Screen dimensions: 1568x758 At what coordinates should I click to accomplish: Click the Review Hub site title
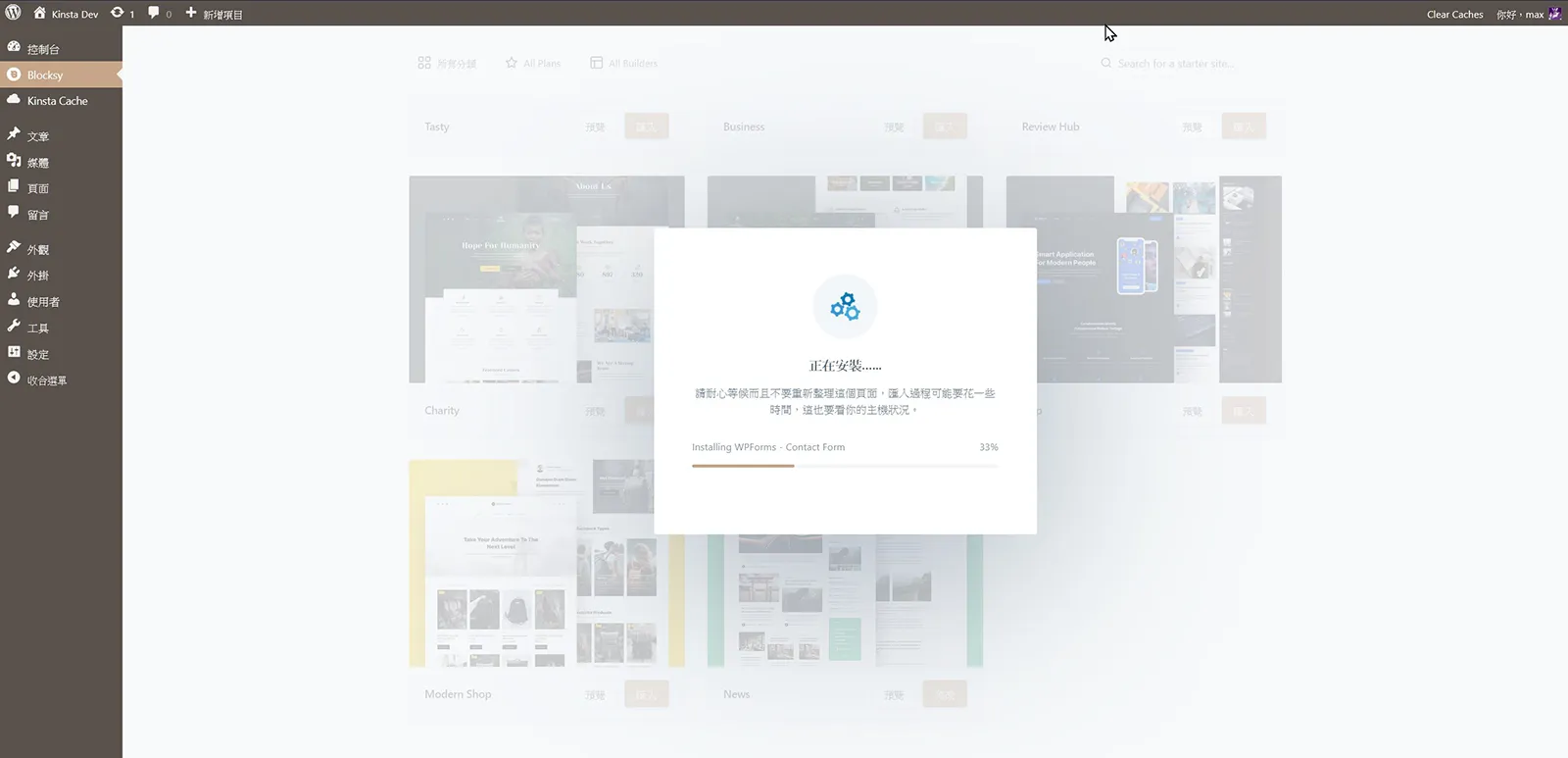pos(1051,126)
